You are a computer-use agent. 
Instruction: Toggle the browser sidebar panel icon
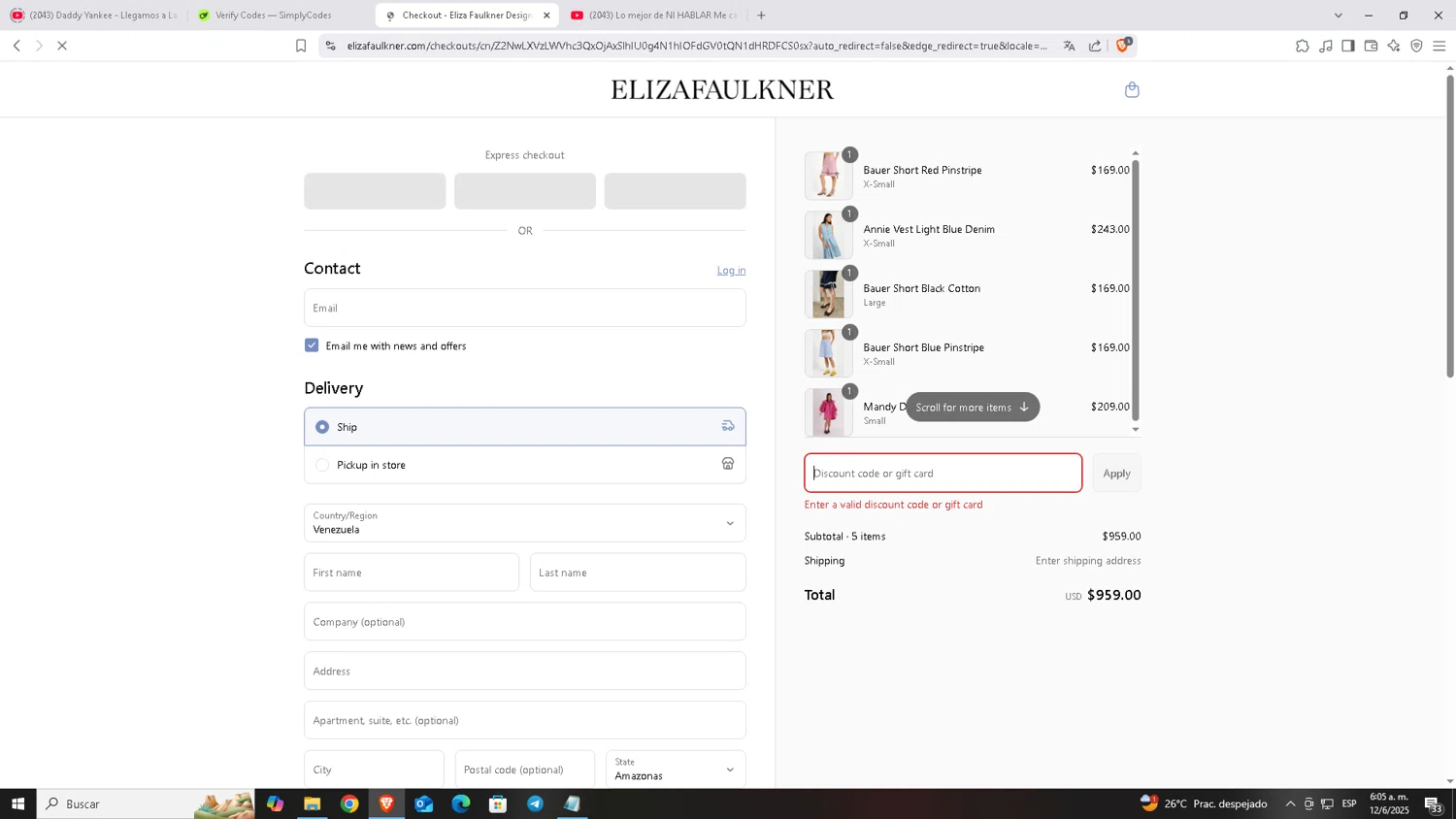[x=1348, y=46]
